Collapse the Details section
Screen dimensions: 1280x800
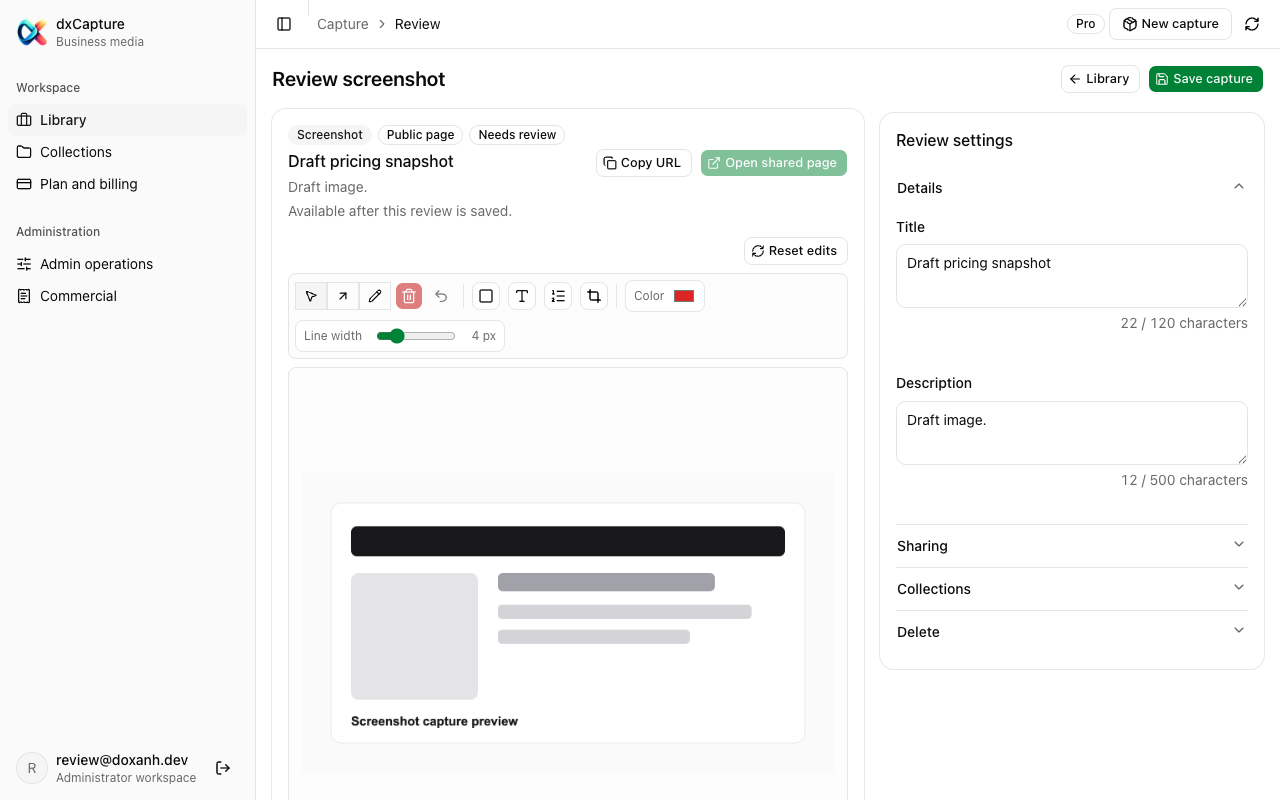point(1072,188)
